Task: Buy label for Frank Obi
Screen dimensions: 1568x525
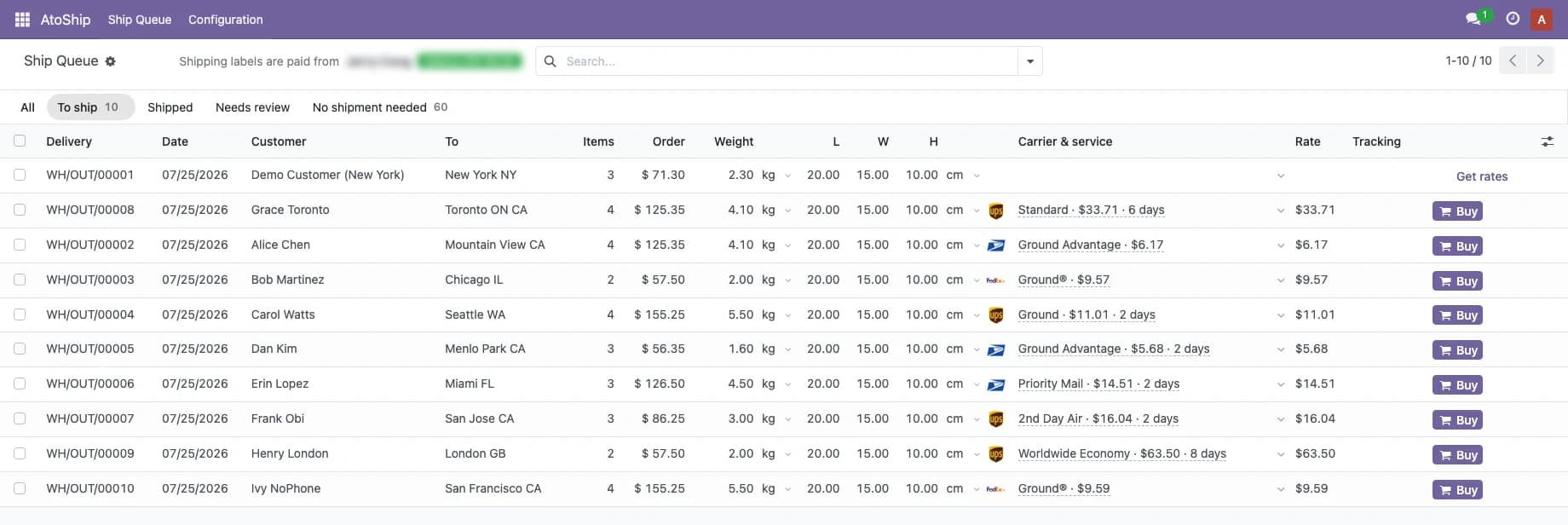Action: pyautogui.click(x=1457, y=420)
